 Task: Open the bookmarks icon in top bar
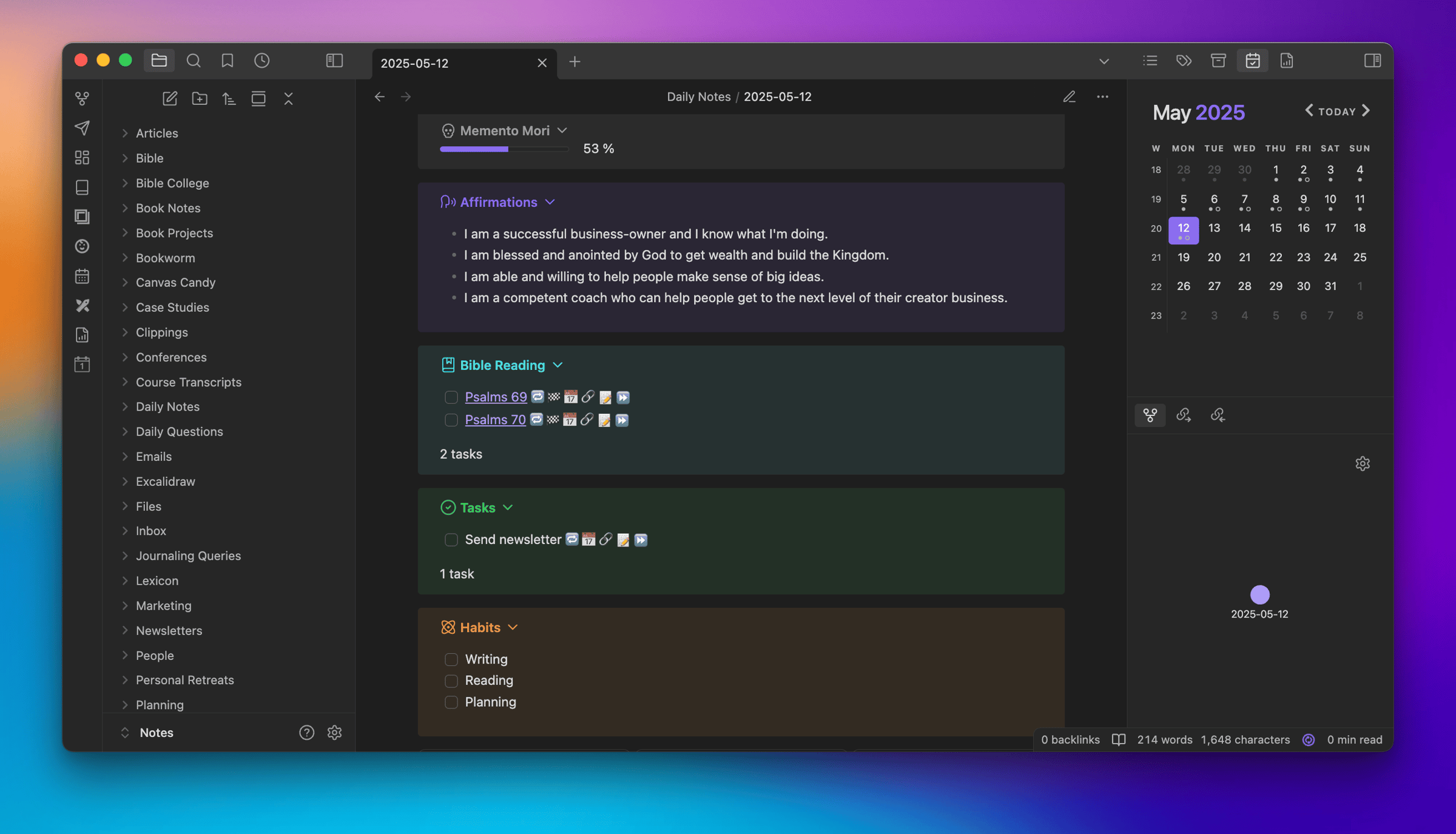tap(227, 61)
